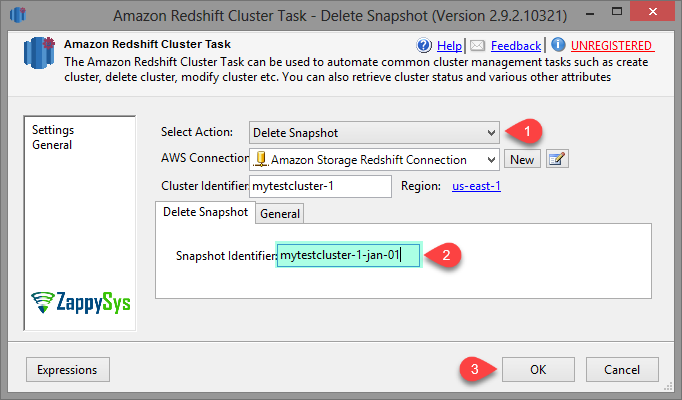Screen dimensions: 682x400
Task: Select General in the left panel
Action: click(52, 145)
